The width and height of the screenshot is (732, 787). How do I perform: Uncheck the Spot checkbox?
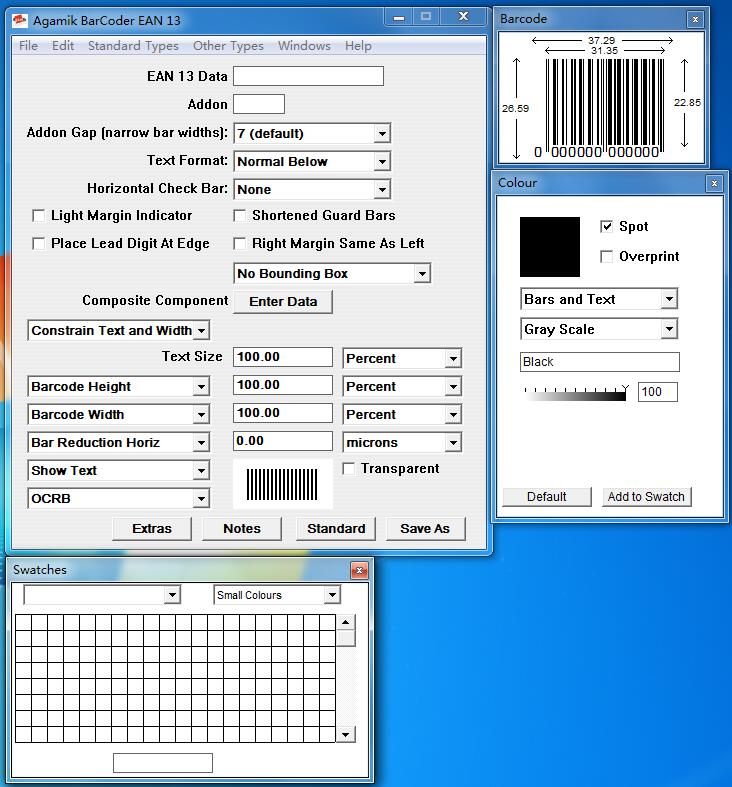pyautogui.click(x=606, y=227)
